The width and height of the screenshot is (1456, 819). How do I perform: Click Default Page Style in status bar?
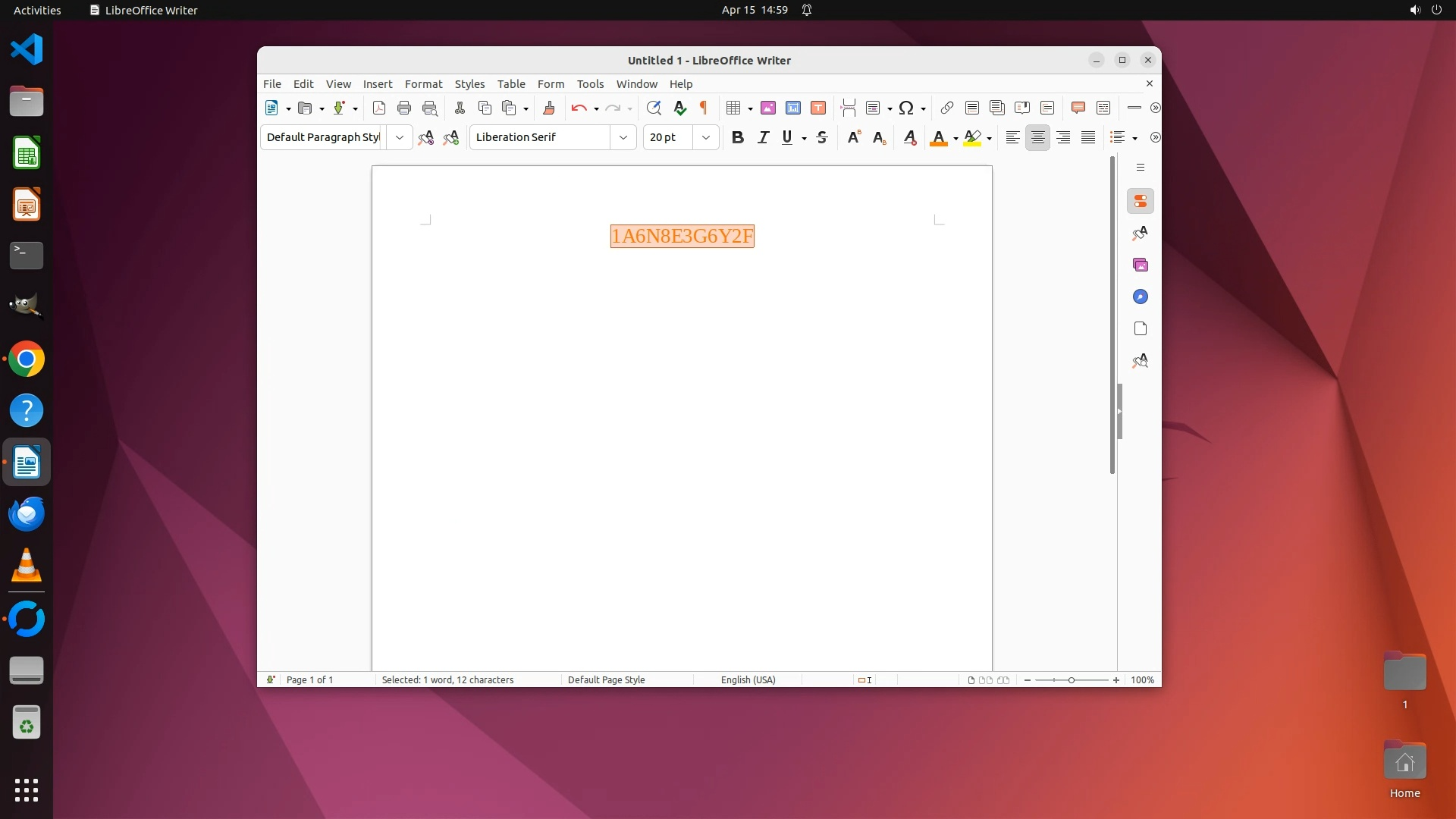(606, 680)
